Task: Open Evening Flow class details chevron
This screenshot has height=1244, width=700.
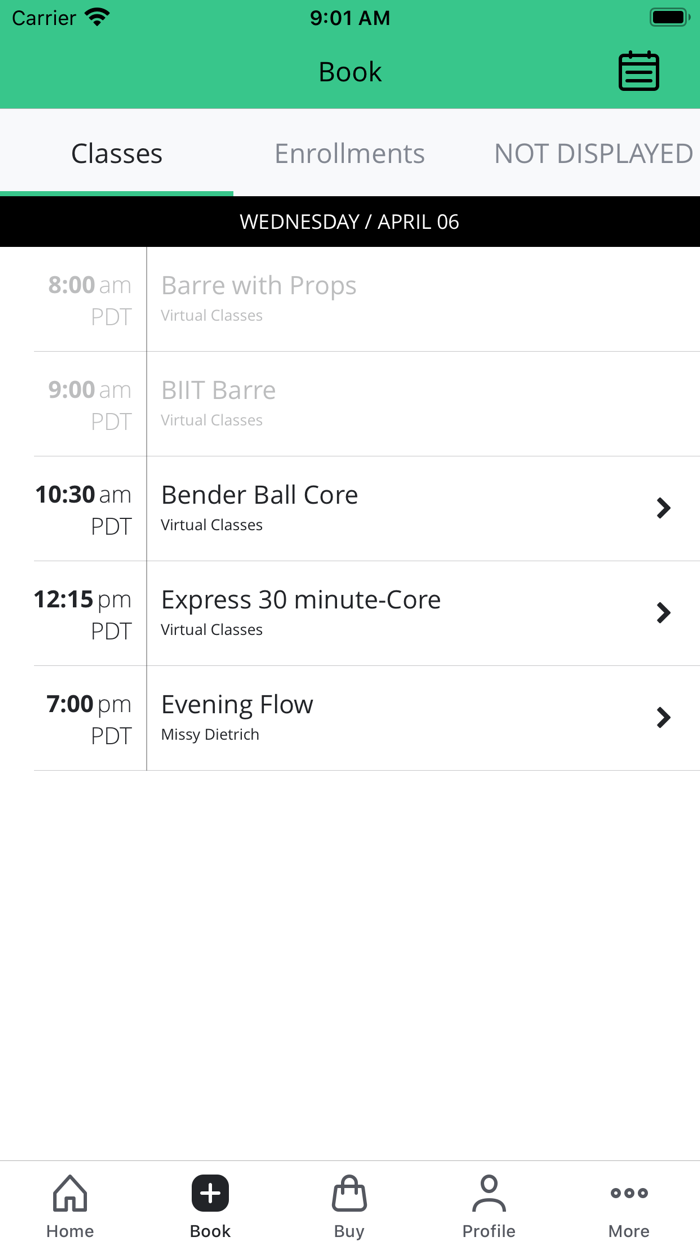Action: click(x=663, y=717)
